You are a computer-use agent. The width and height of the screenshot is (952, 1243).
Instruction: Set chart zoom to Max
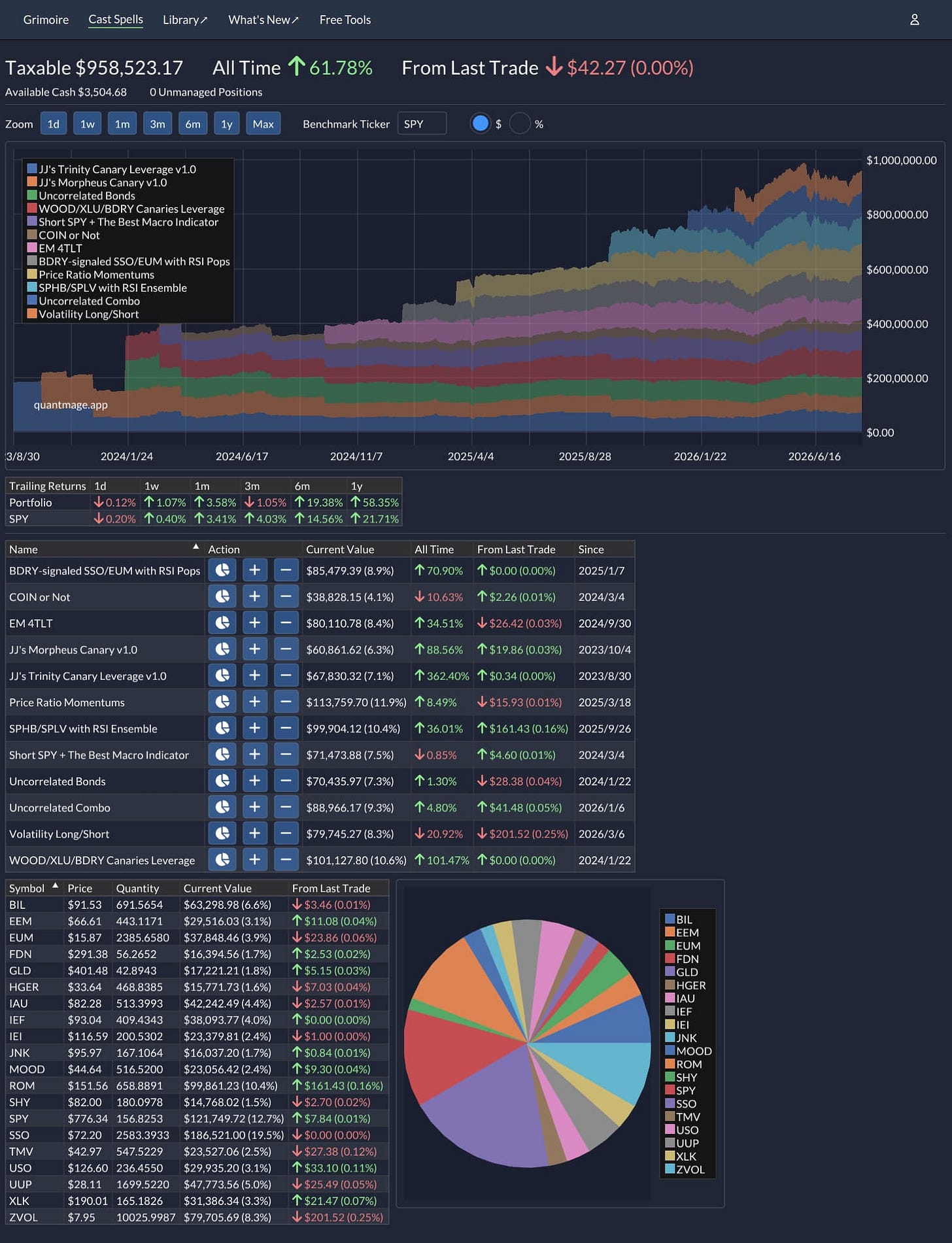(263, 124)
